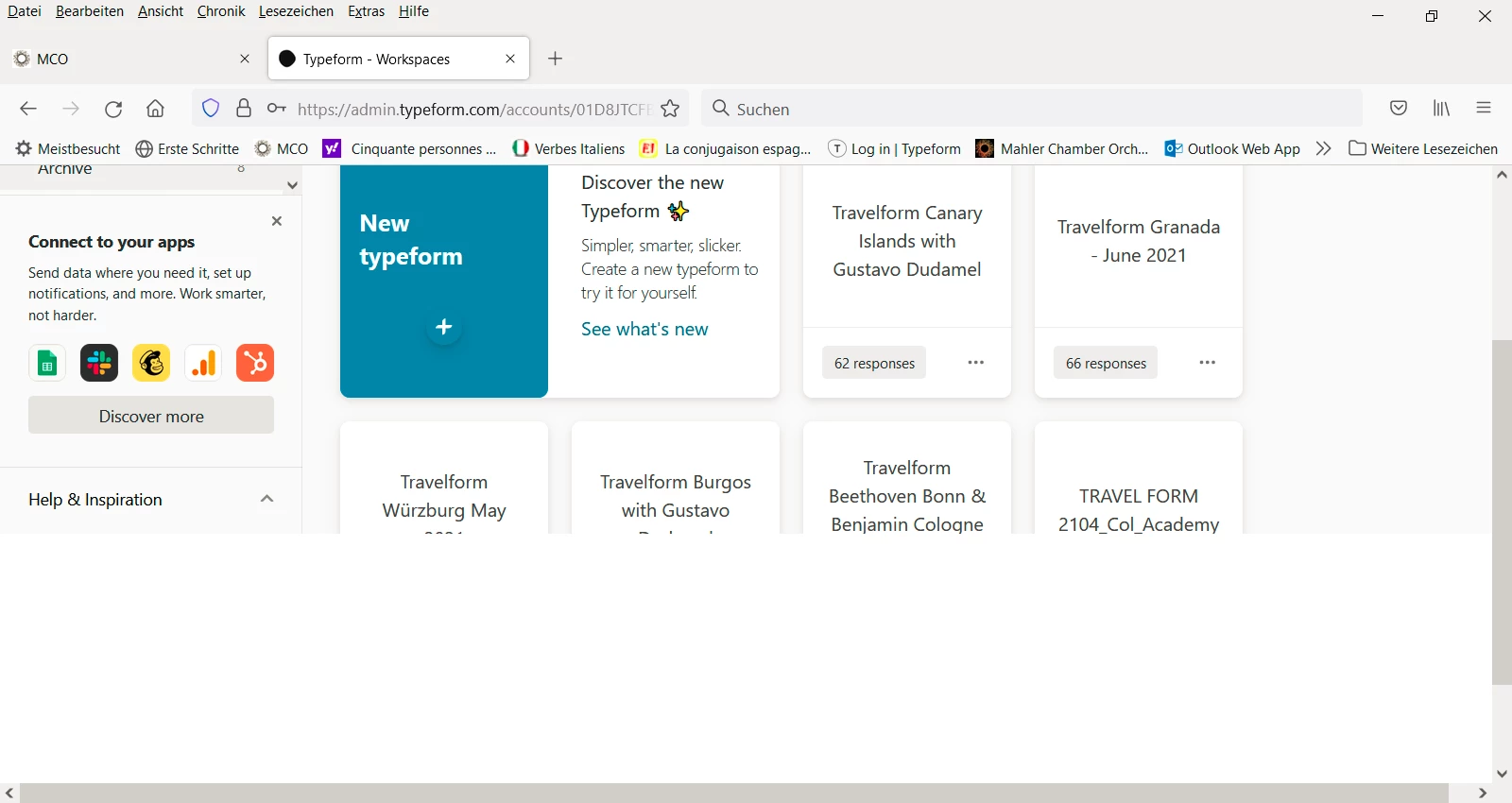Open Travelform Beethoven Bonn & Benjamin Cologne
The height and width of the screenshot is (803, 1512).
pos(907,478)
